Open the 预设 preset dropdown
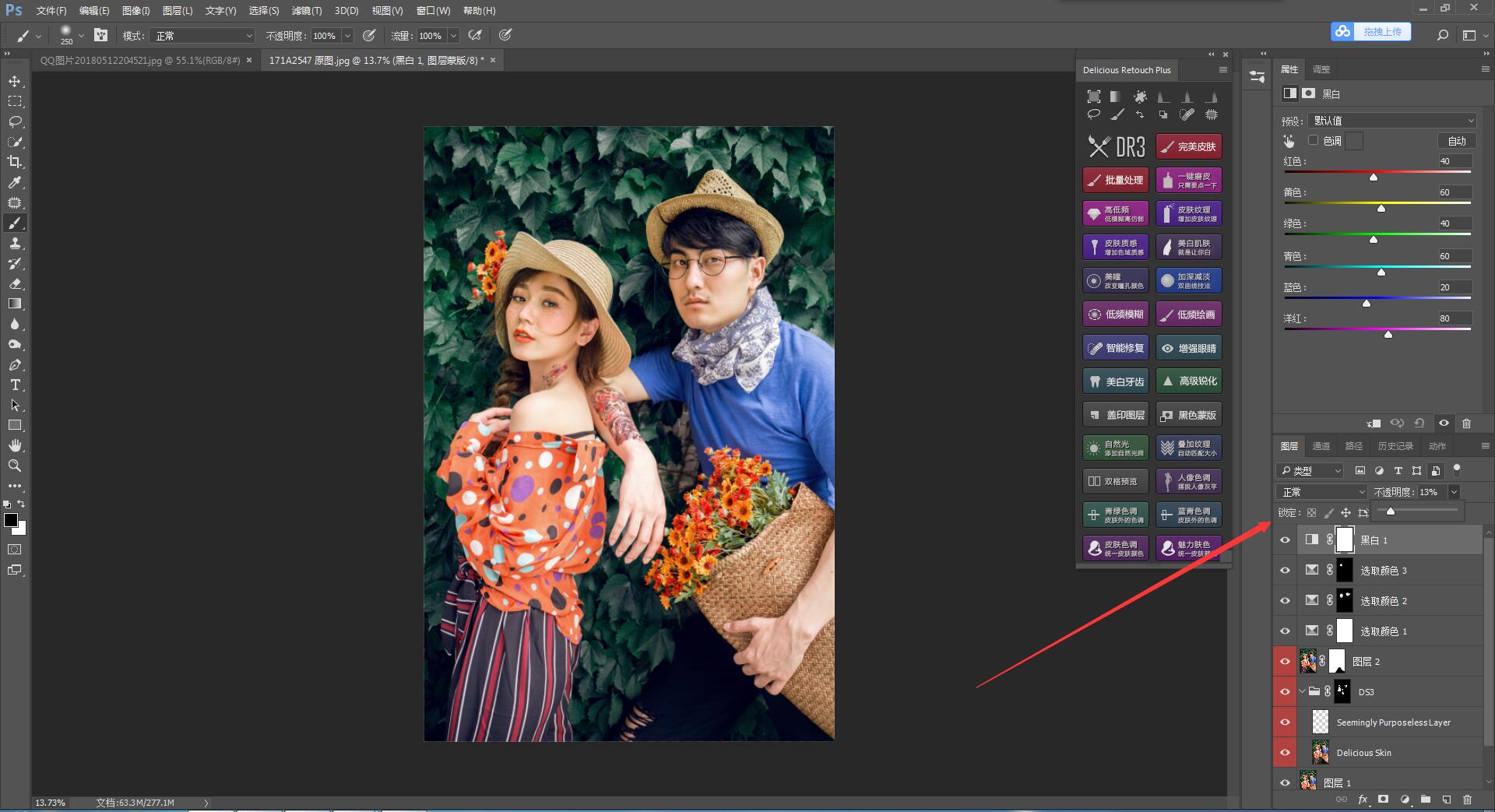This screenshot has width=1495, height=812. coord(1391,121)
